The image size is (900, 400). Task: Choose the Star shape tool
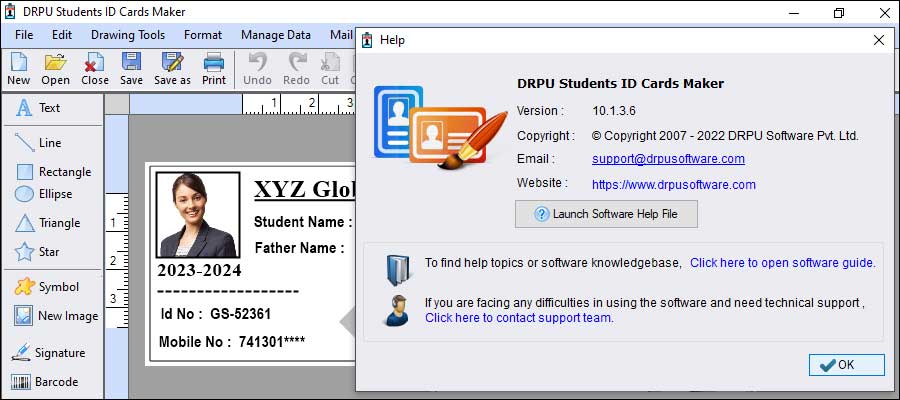pos(37,251)
